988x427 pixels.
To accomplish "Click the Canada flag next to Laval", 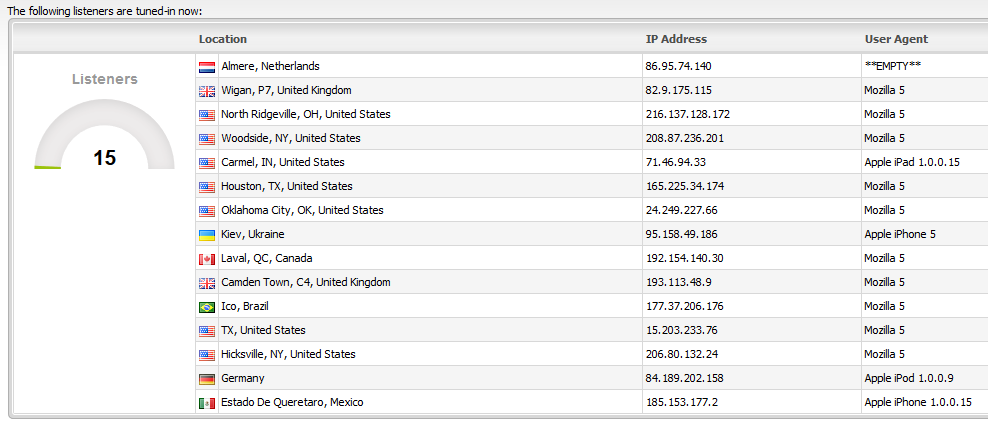I will coord(207,259).
